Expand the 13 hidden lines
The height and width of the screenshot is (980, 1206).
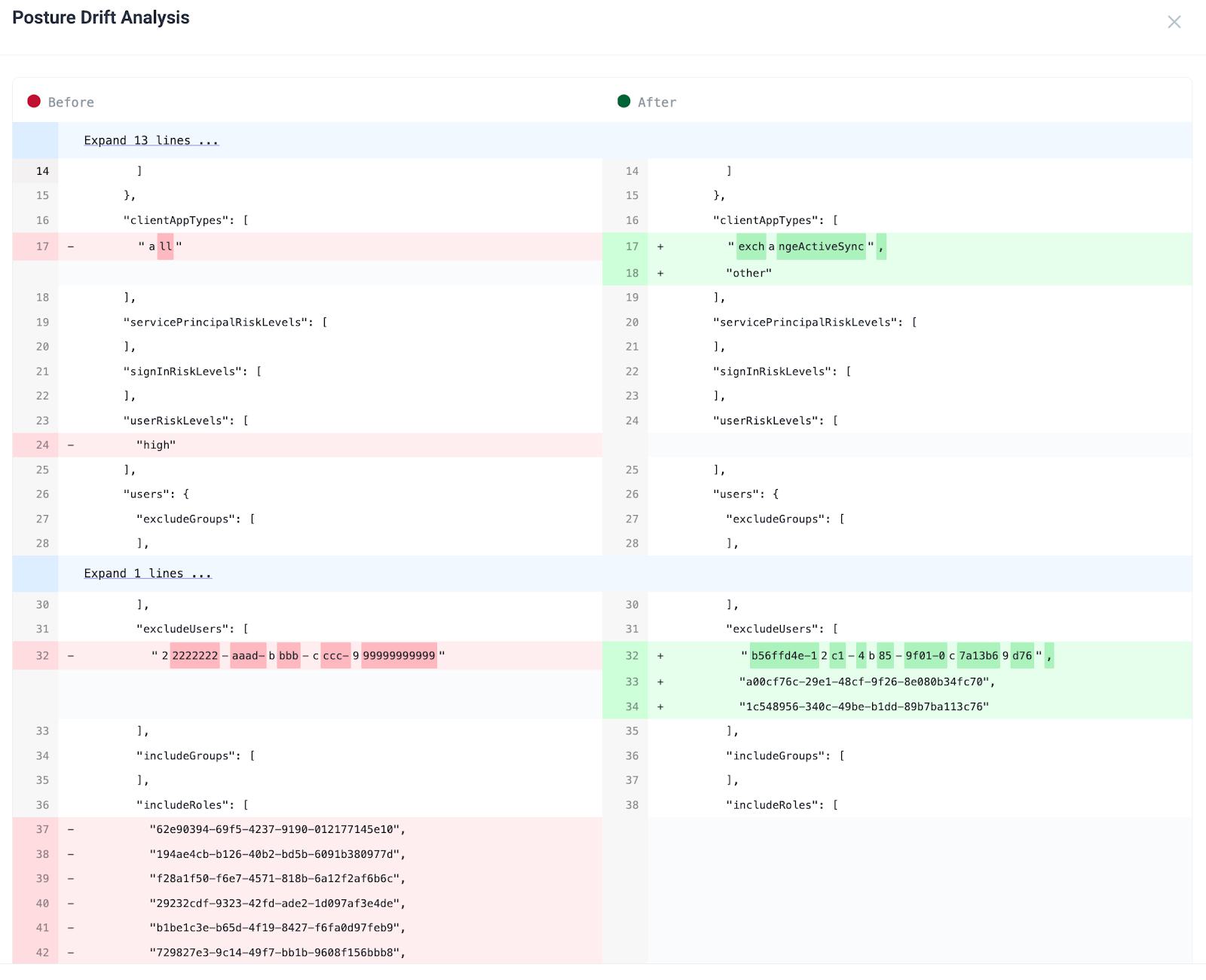[x=151, y=140]
